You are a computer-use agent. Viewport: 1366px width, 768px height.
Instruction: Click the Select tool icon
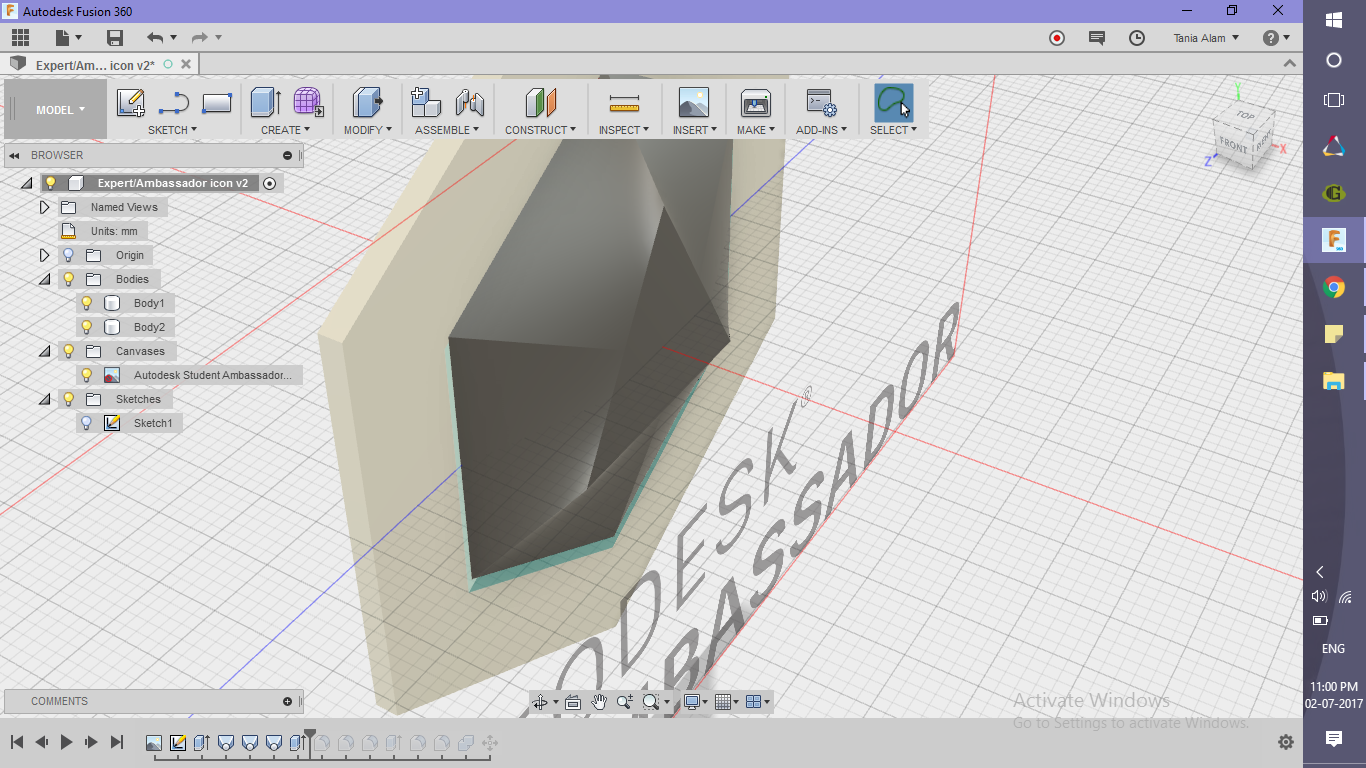click(x=893, y=103)
